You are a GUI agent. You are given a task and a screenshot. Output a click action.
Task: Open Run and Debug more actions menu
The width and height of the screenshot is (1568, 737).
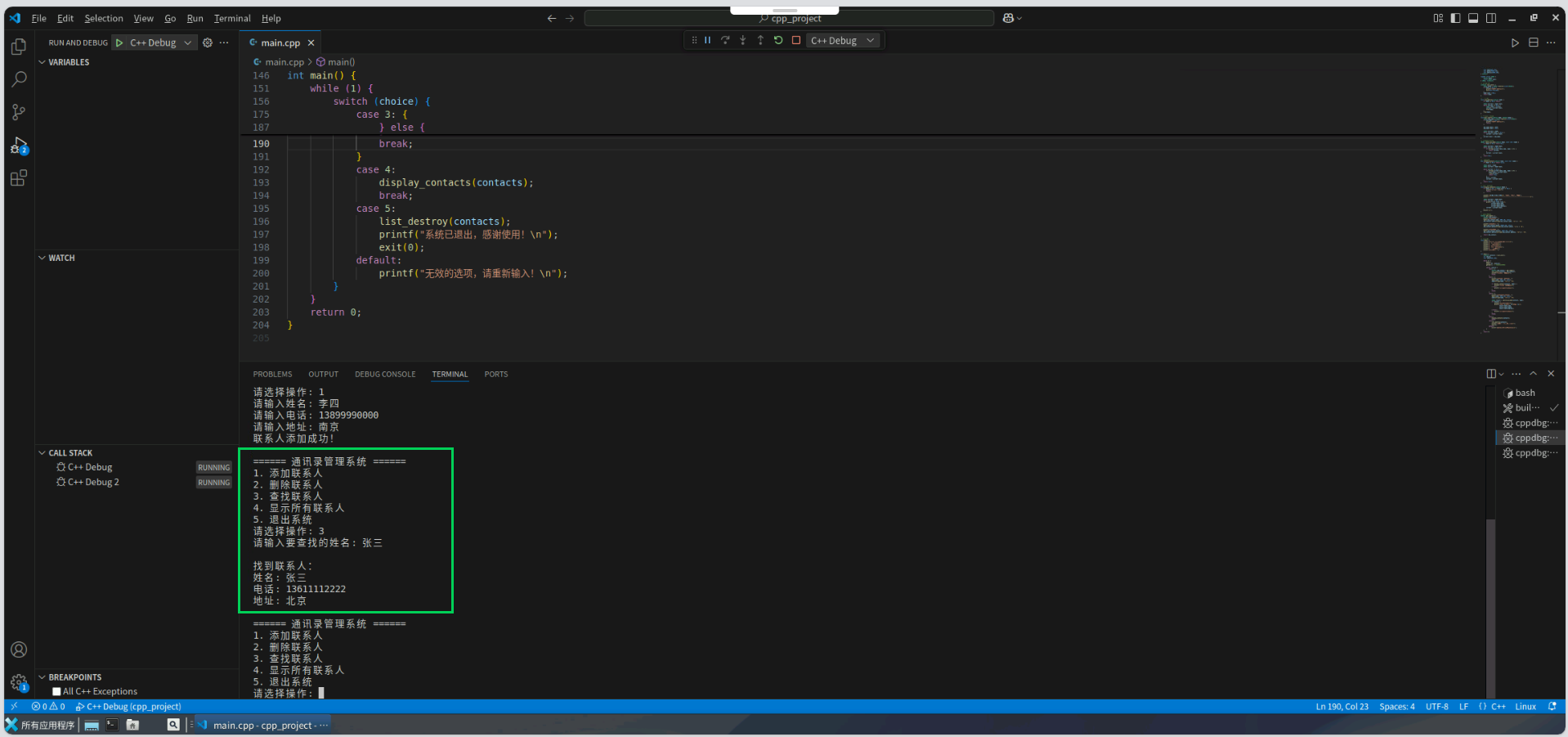[224, 43]
